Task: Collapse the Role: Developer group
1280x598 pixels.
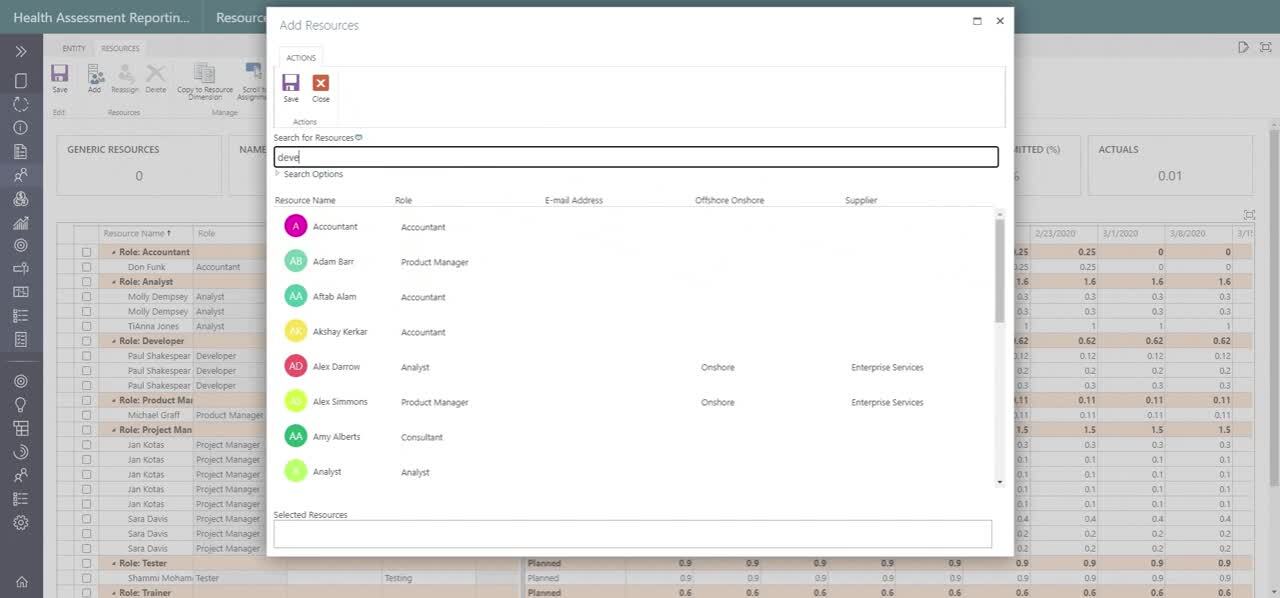Action: point(113,341)
